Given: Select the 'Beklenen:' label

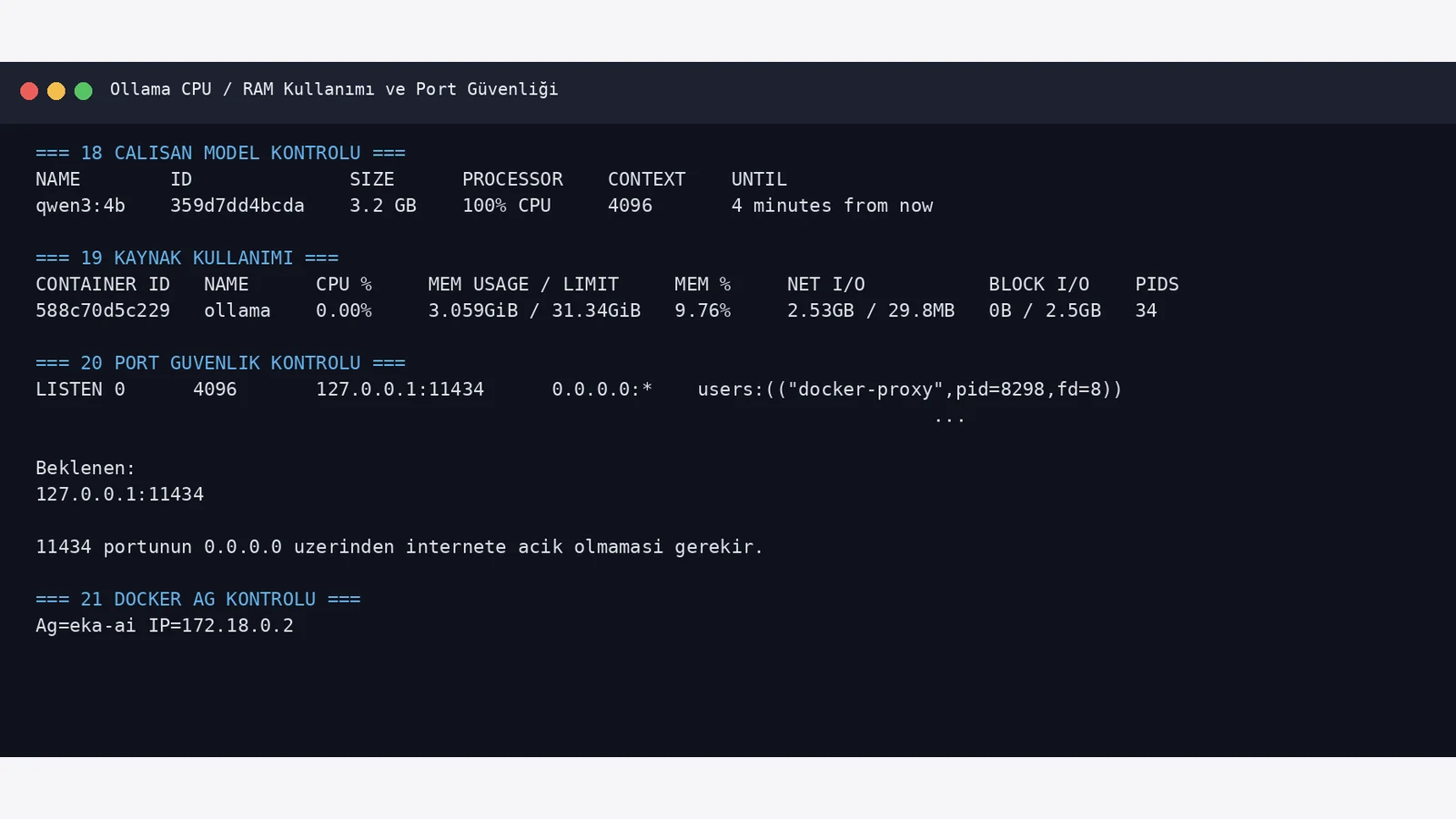Looking at the screenshot, I should [x=86, y=468].
